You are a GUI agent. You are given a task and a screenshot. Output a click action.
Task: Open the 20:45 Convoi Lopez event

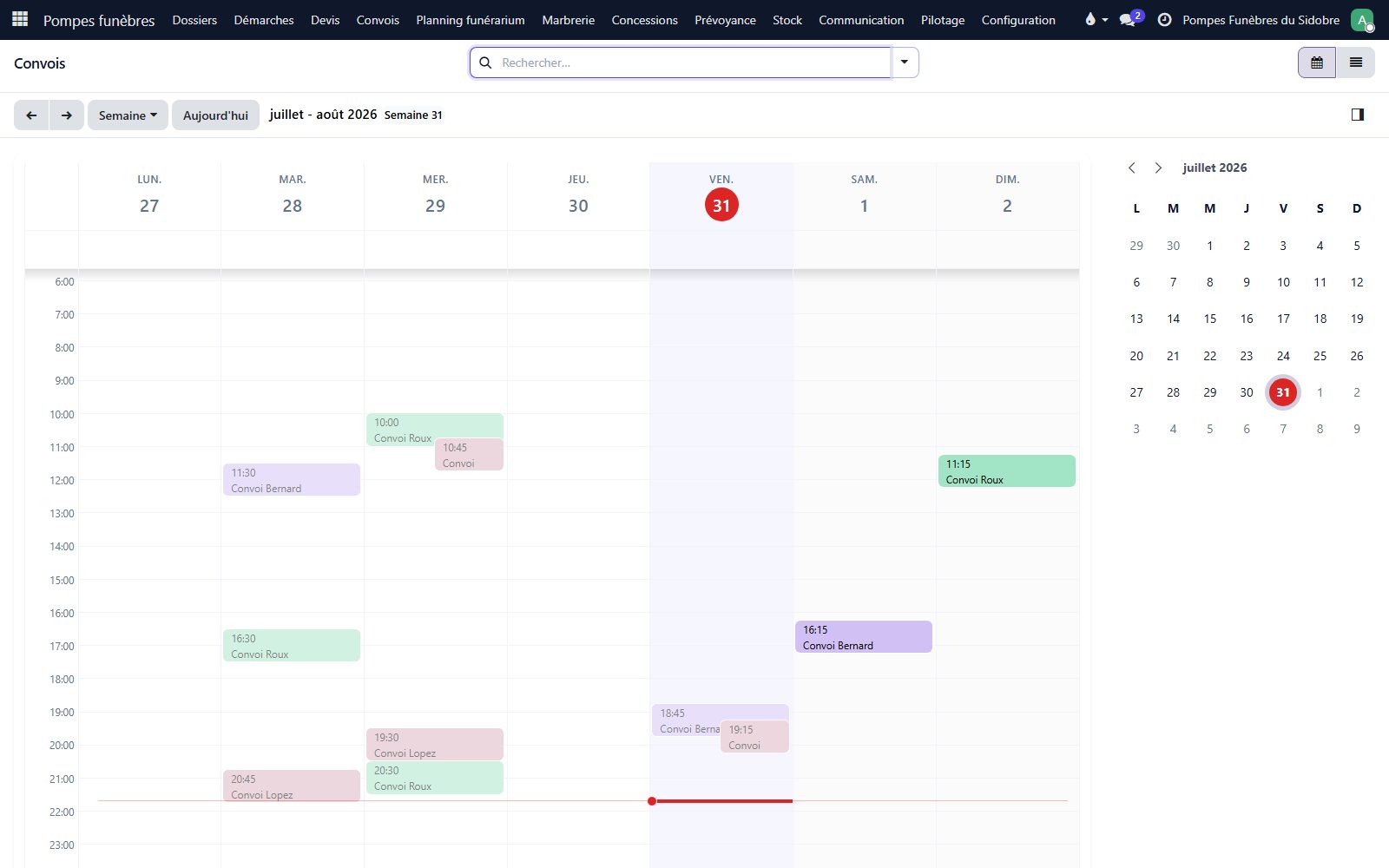[x=292, y=786]
